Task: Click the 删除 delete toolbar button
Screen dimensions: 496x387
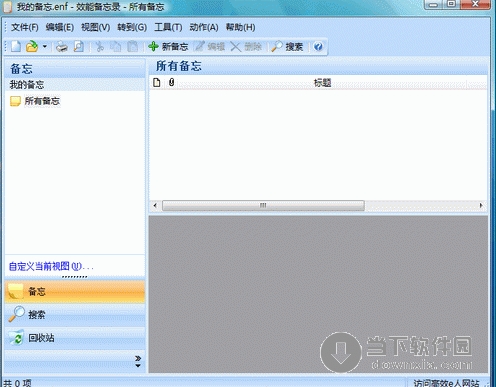Action: coord(246,47)
